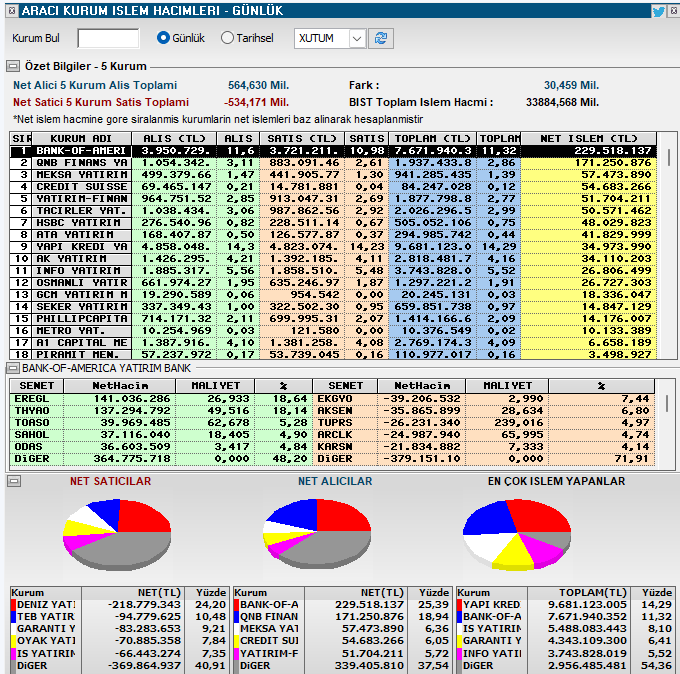Click the EN ÇOK ISLEM YAPANLAR pie chart
Image resolution: width=680 pixels, height=674 pixels.
pyautogui.click(x=517, y=535)
